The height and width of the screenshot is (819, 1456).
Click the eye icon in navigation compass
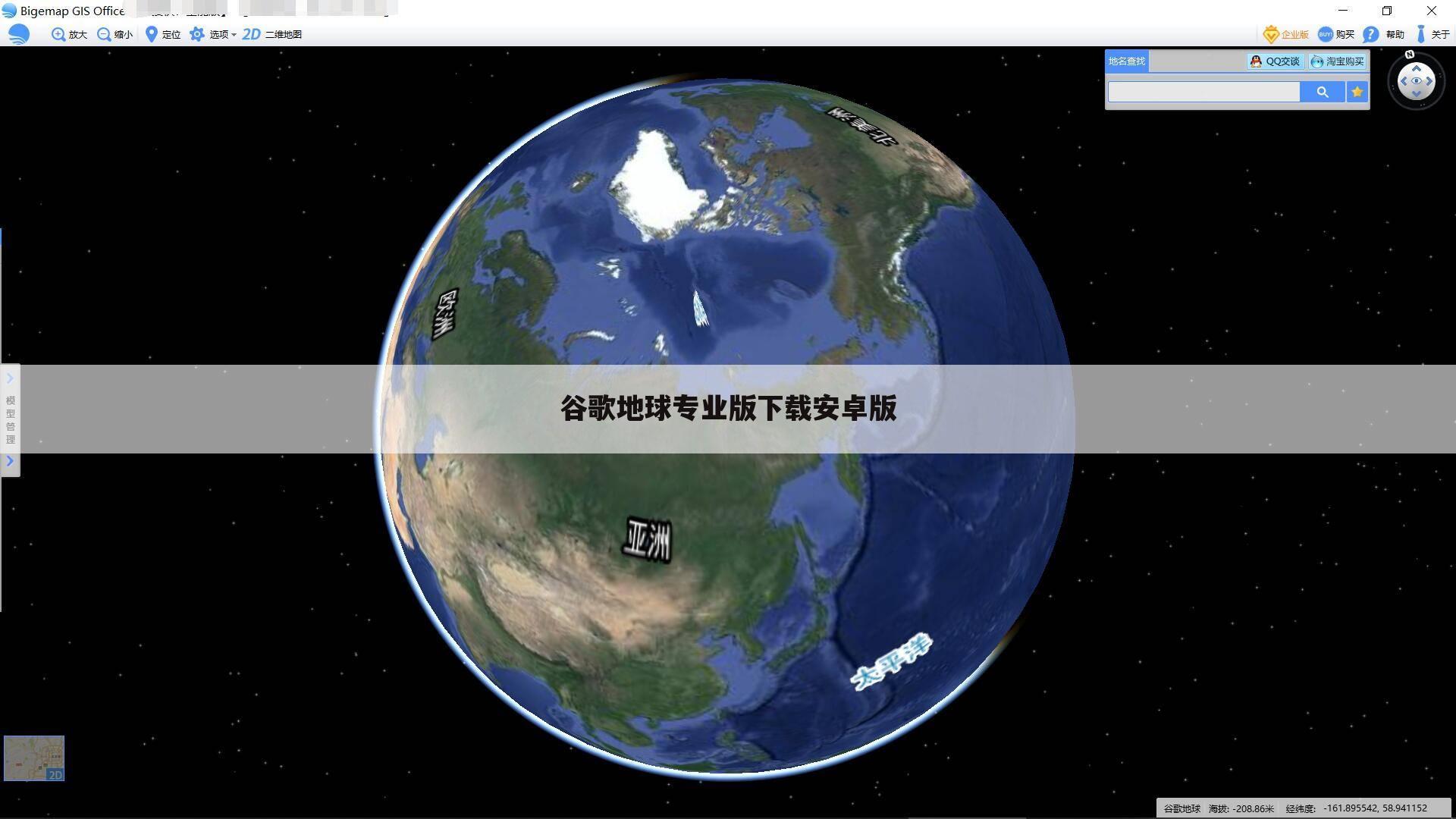(x=1416, y=81)
